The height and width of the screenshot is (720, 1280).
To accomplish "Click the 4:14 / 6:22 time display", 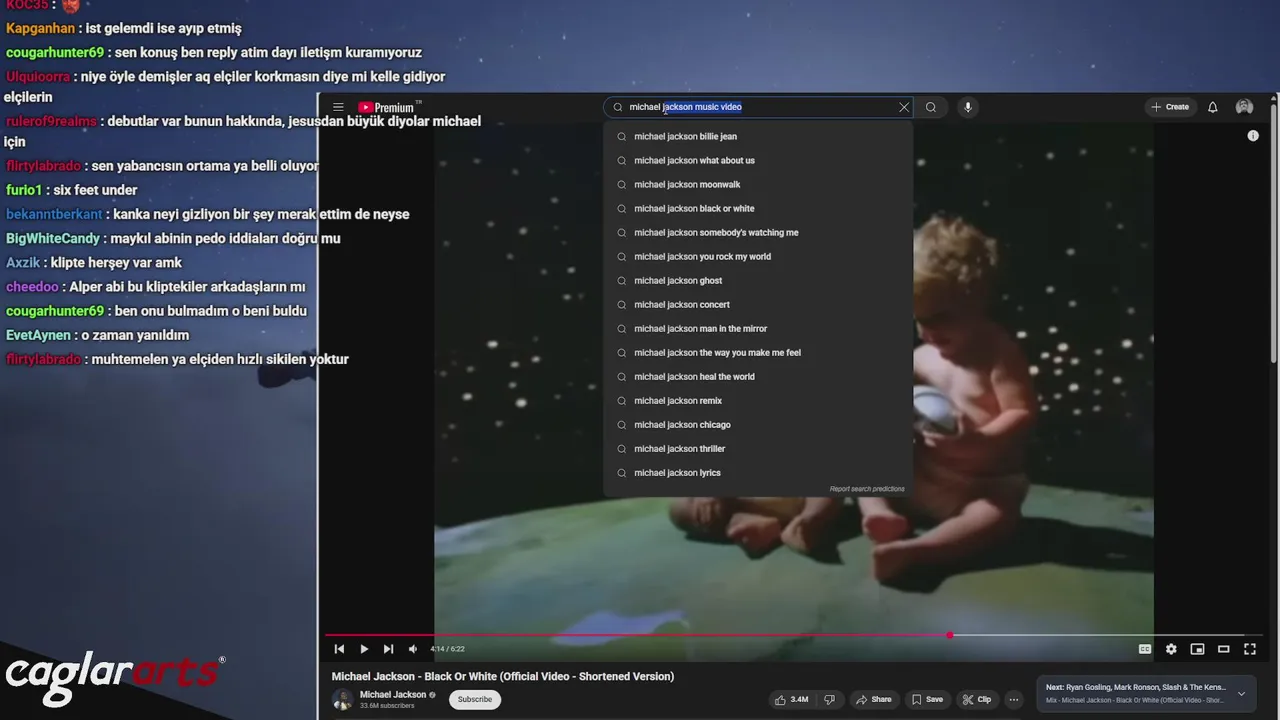I will [448, 649].
